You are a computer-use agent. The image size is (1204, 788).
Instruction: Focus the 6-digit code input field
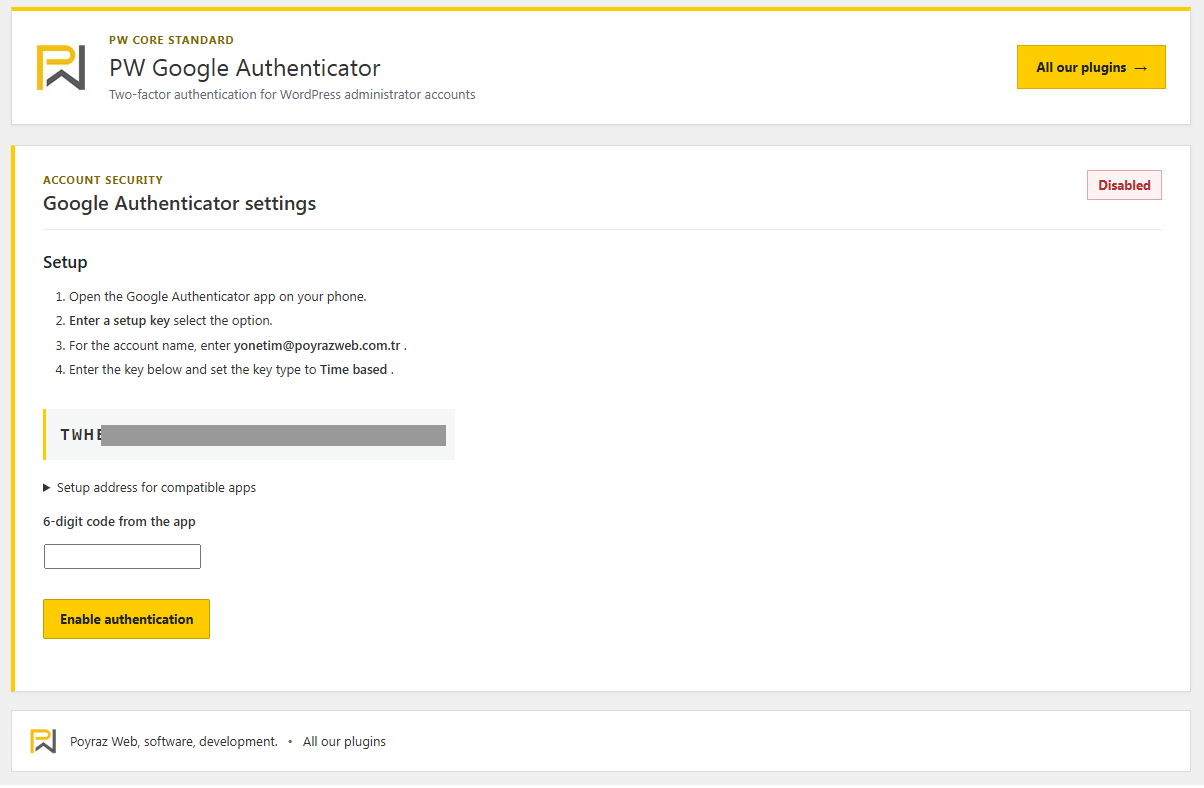click(122, 556)
